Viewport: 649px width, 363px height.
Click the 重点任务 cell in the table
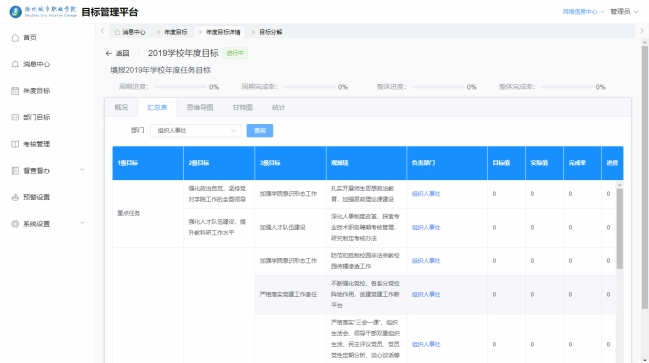point(148,213)
